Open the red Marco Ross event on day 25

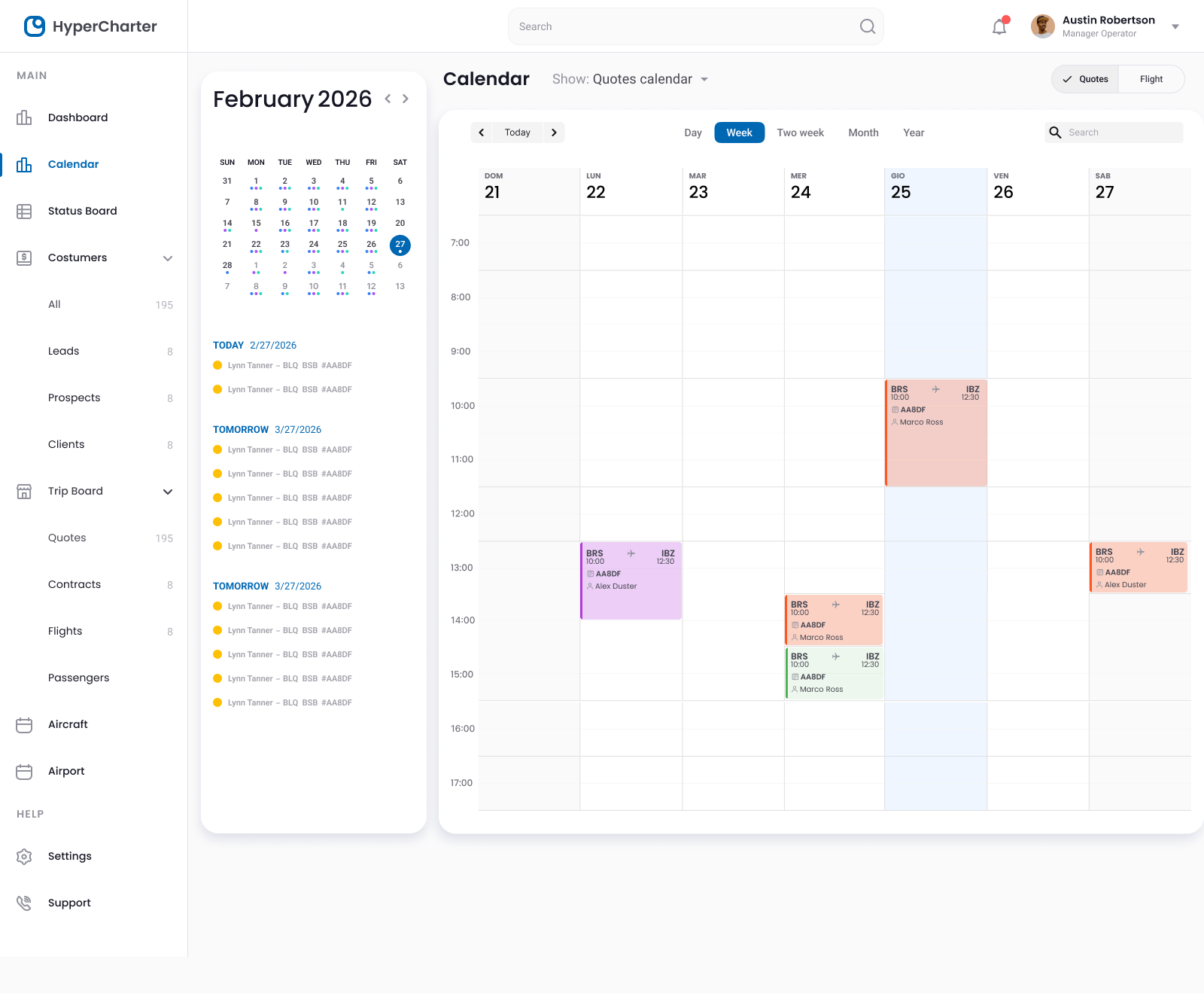click(935, 432)
